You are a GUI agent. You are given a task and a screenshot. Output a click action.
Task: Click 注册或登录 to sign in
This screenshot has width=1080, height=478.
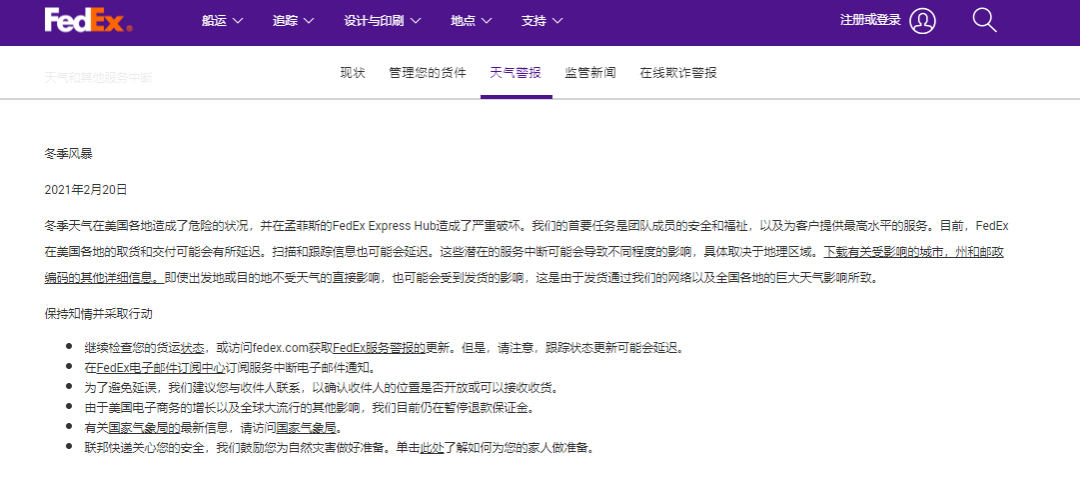pos(871,20)
